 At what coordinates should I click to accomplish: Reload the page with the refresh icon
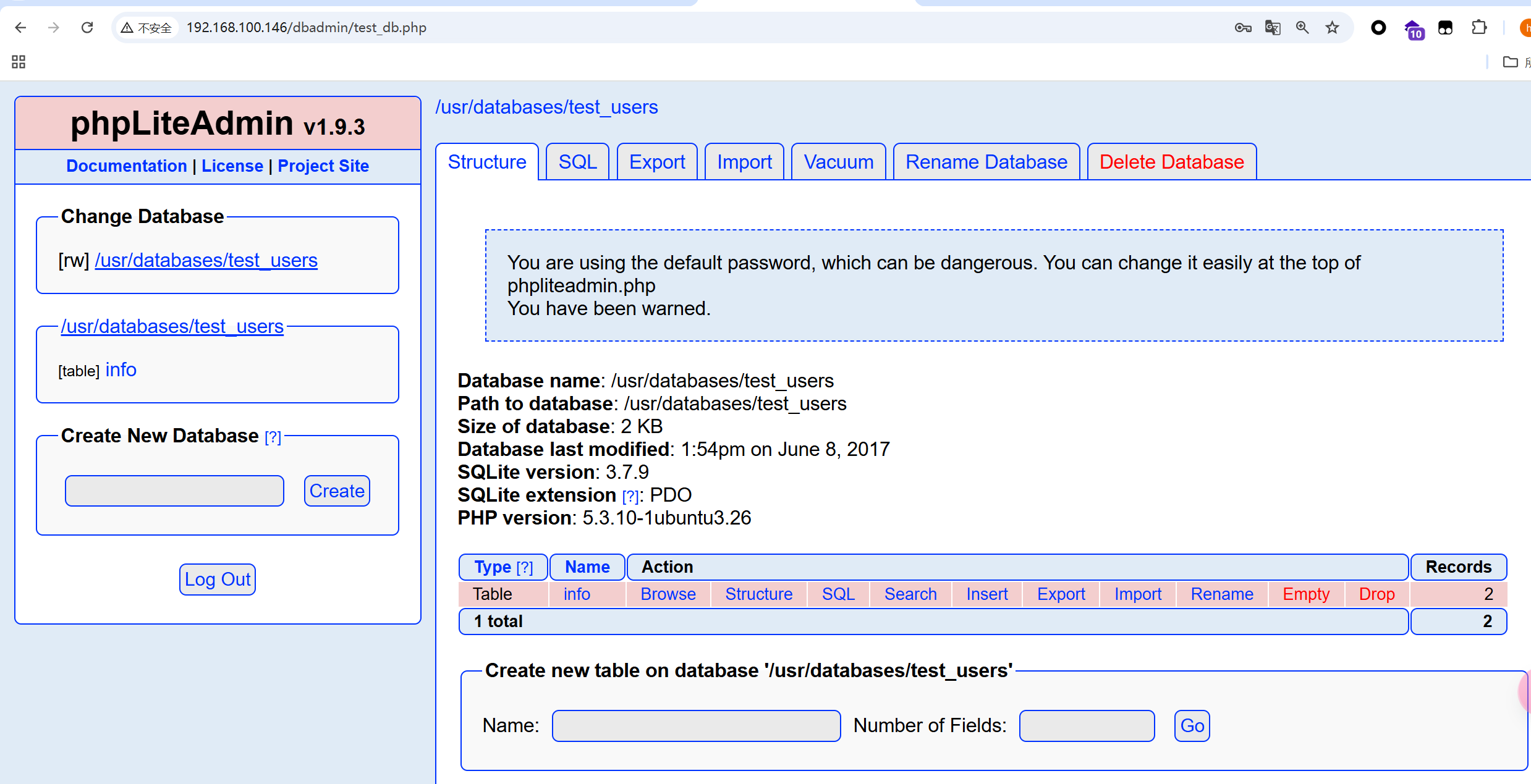(x=87, y=28)
